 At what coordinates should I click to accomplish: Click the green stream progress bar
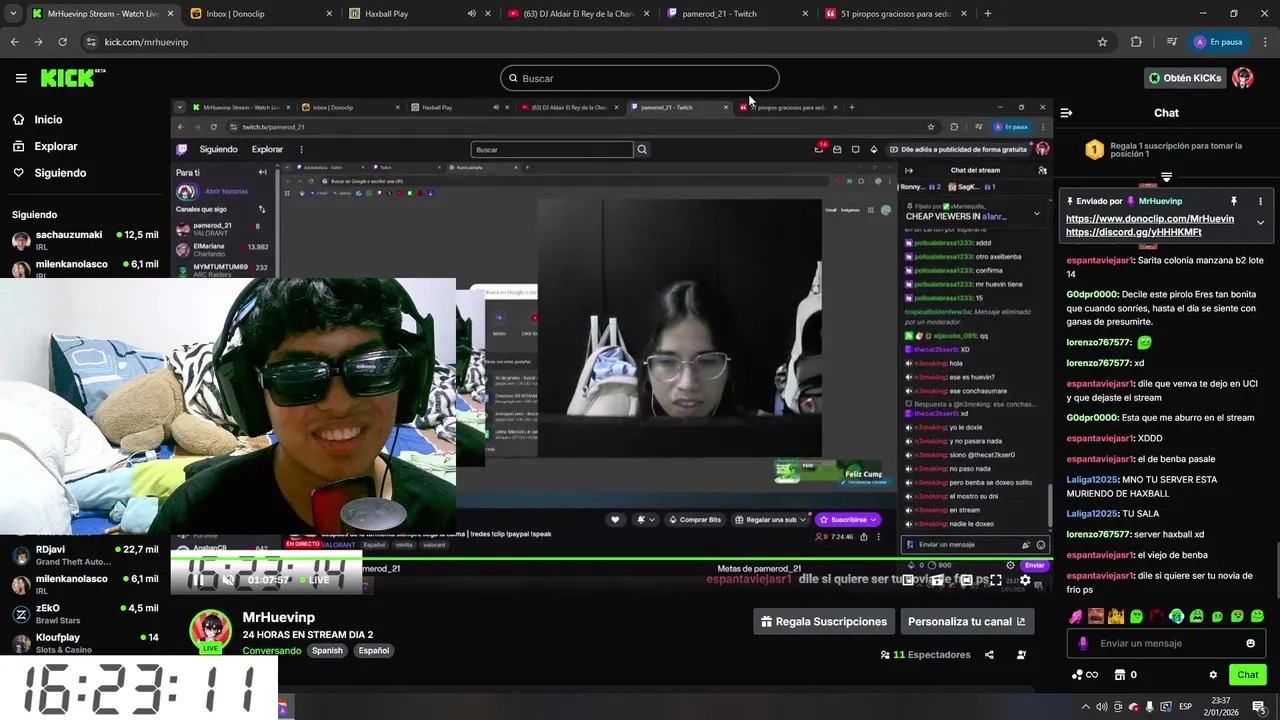coord(612,558)
